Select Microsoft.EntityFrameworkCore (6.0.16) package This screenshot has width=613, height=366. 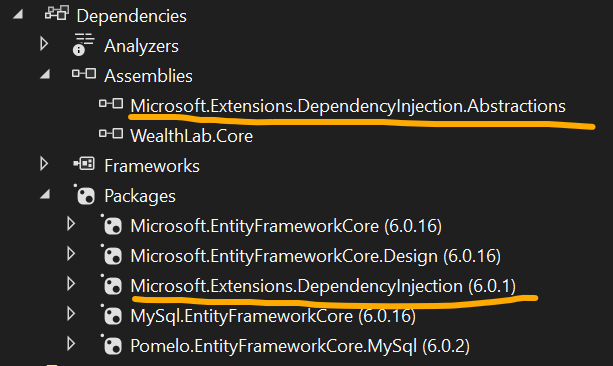286,226
